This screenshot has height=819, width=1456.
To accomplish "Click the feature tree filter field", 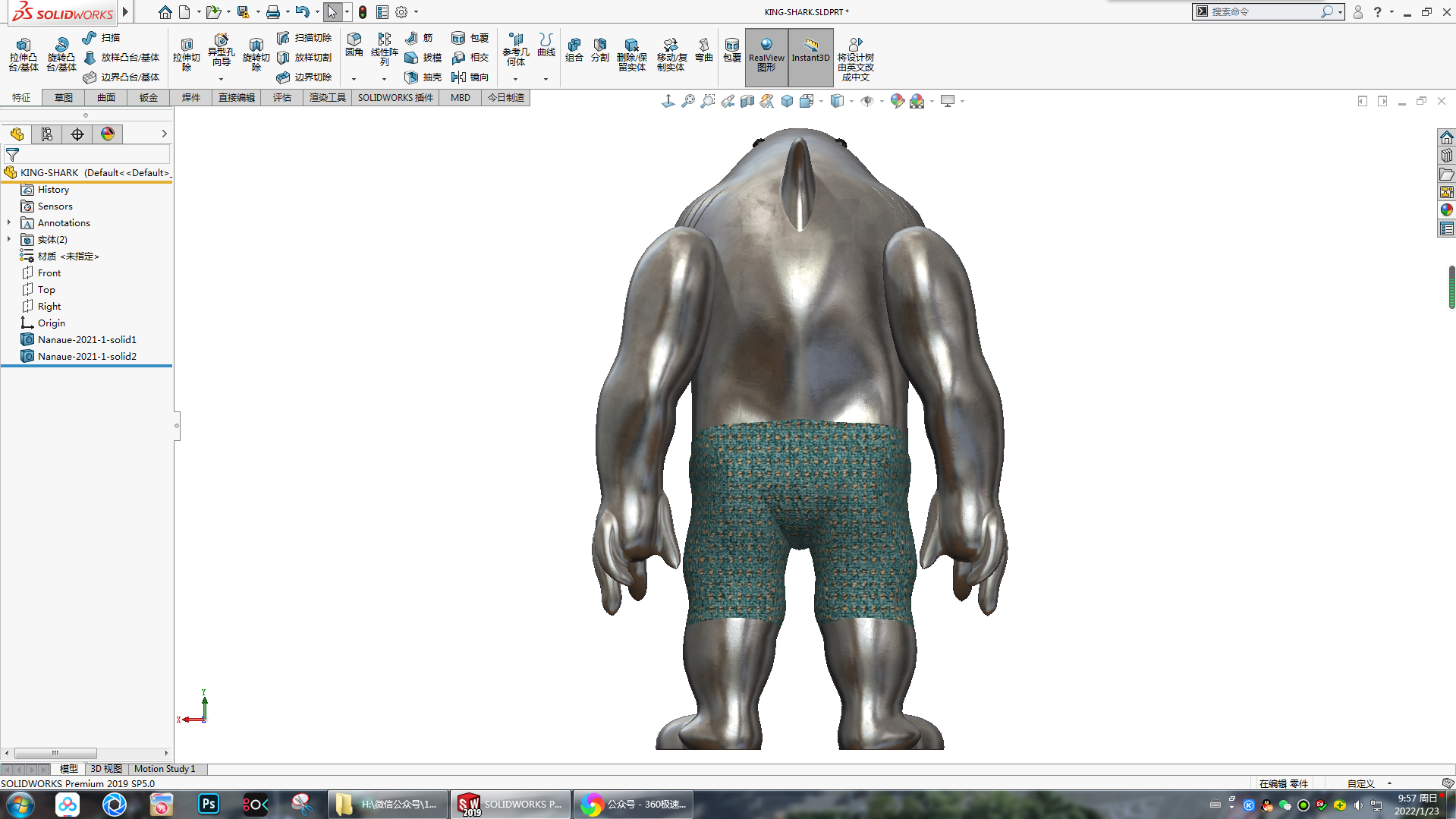I will click(x=88, y=155).
